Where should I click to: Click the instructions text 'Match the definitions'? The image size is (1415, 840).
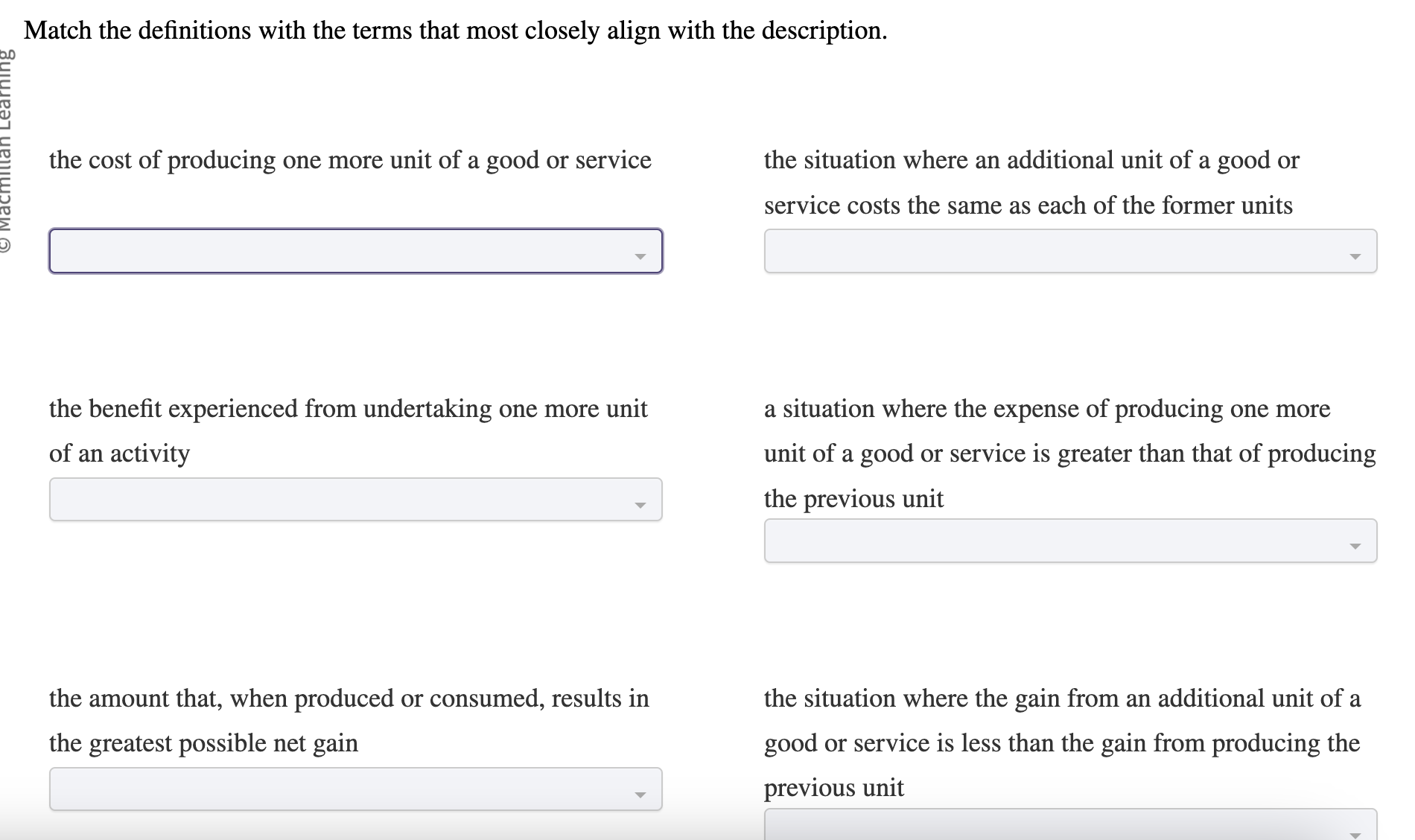(x=454, y=31)
